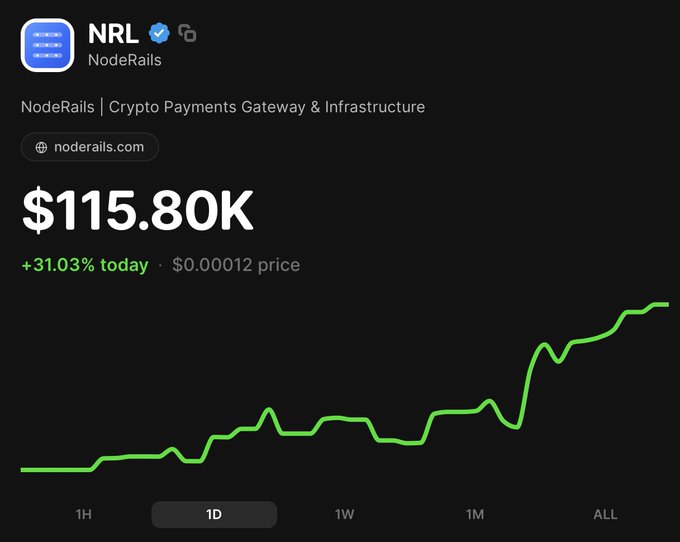Switch chart to 1W range

[345, 514]
